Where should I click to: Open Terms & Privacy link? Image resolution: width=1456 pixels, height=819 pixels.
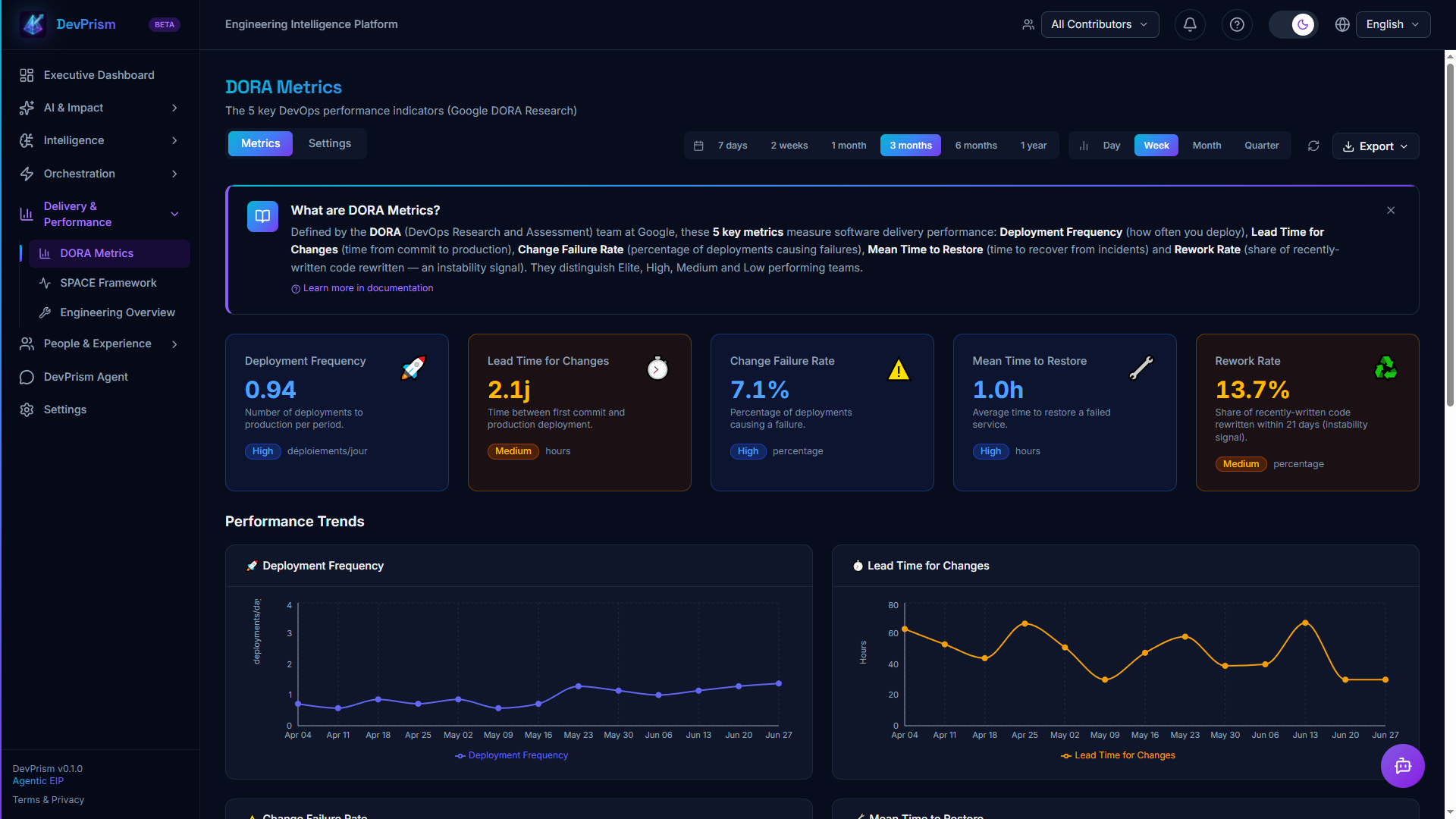click(49, 800)
